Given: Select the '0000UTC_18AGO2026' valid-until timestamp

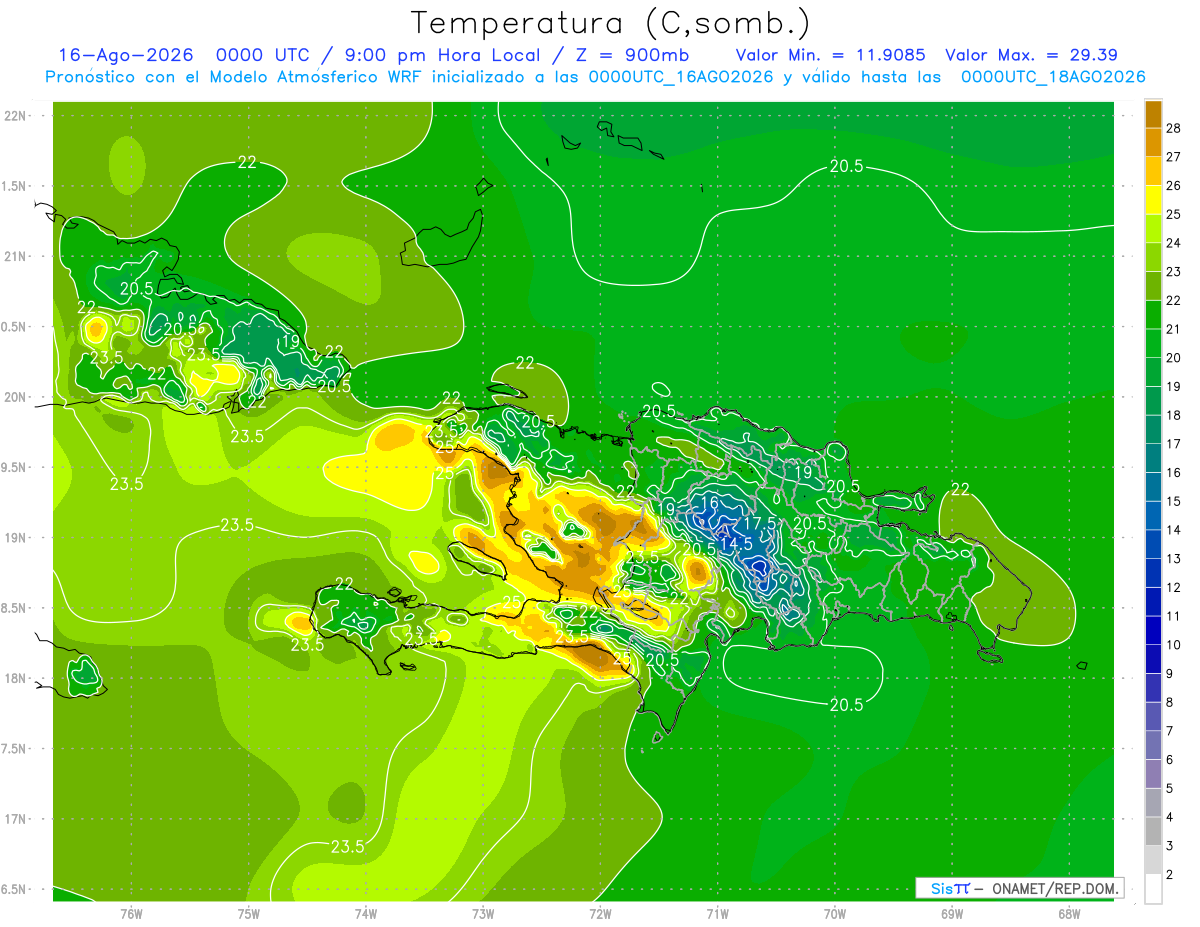Looking at the screenshot, I should (1053, 77).
